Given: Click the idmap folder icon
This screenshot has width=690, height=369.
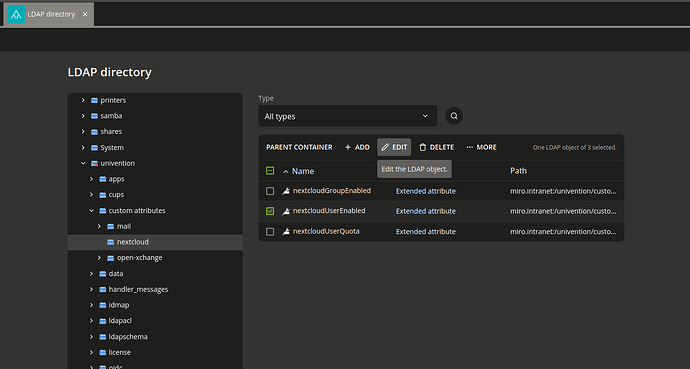Looking at the screenshot, I should pyautogui.click(x=103, y=305).
